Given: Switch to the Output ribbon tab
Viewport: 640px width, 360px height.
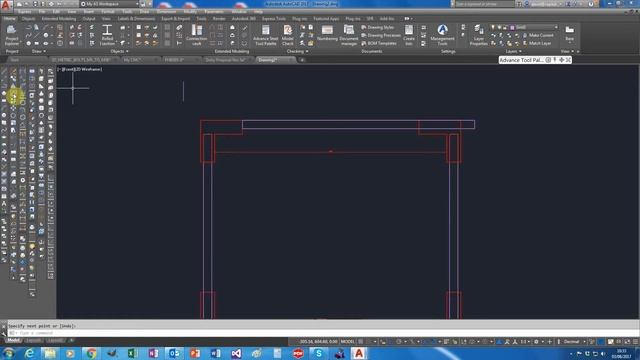Looking at the screenshot, I should [x=89, y=19].
